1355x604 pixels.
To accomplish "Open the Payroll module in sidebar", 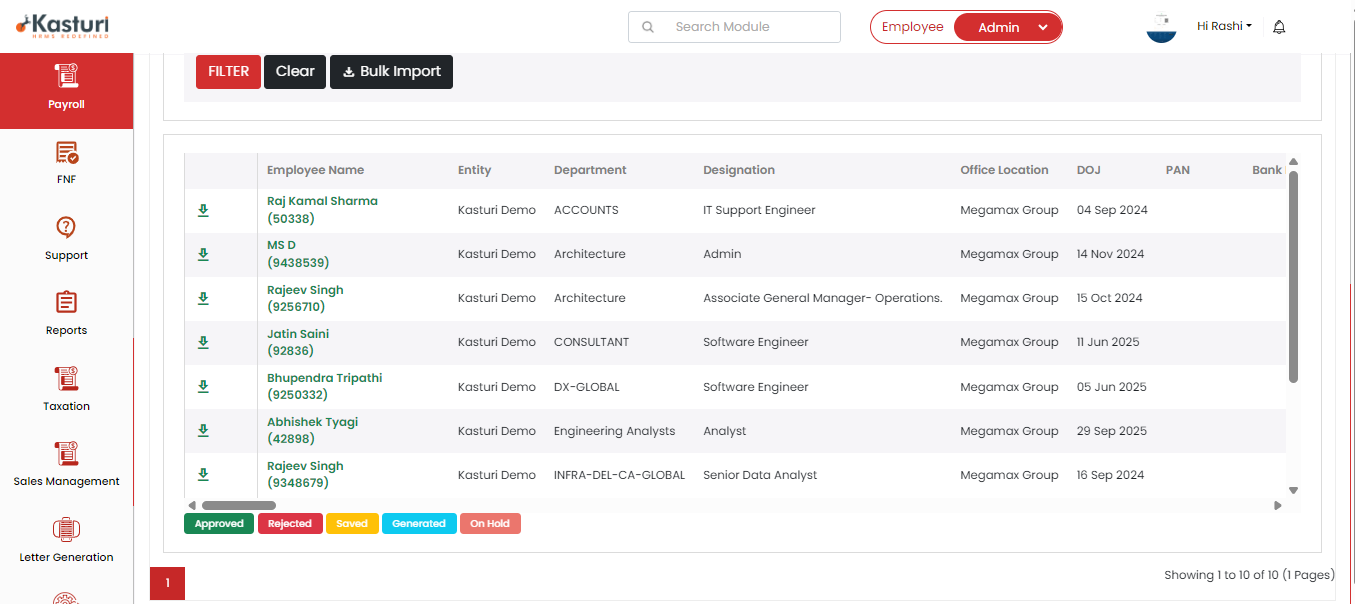I will (x=66, y=90).
